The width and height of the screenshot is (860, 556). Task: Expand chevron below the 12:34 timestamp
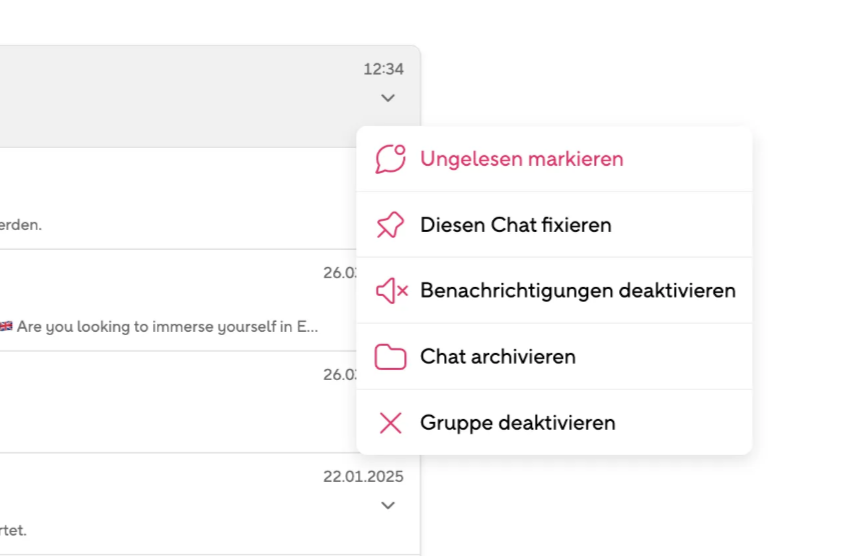click(x=388, y=98)
